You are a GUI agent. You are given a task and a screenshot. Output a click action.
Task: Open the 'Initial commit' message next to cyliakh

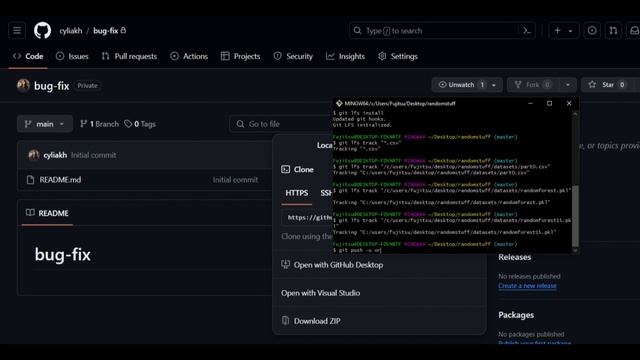pyautogui.click(x=93, y=155)
